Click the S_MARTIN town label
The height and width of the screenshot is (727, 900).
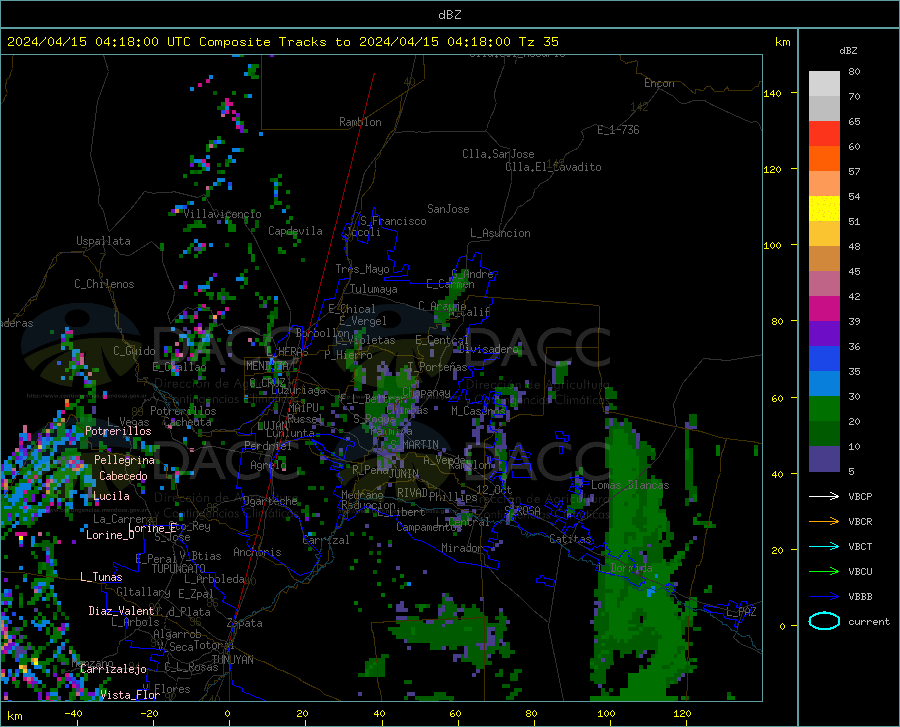point(414,445)
